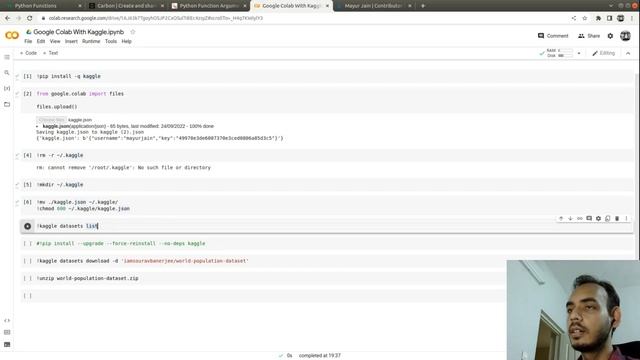This screenshot has height=360, width=640.
Task: Open the Tools menu
Action: pos(111,41)
